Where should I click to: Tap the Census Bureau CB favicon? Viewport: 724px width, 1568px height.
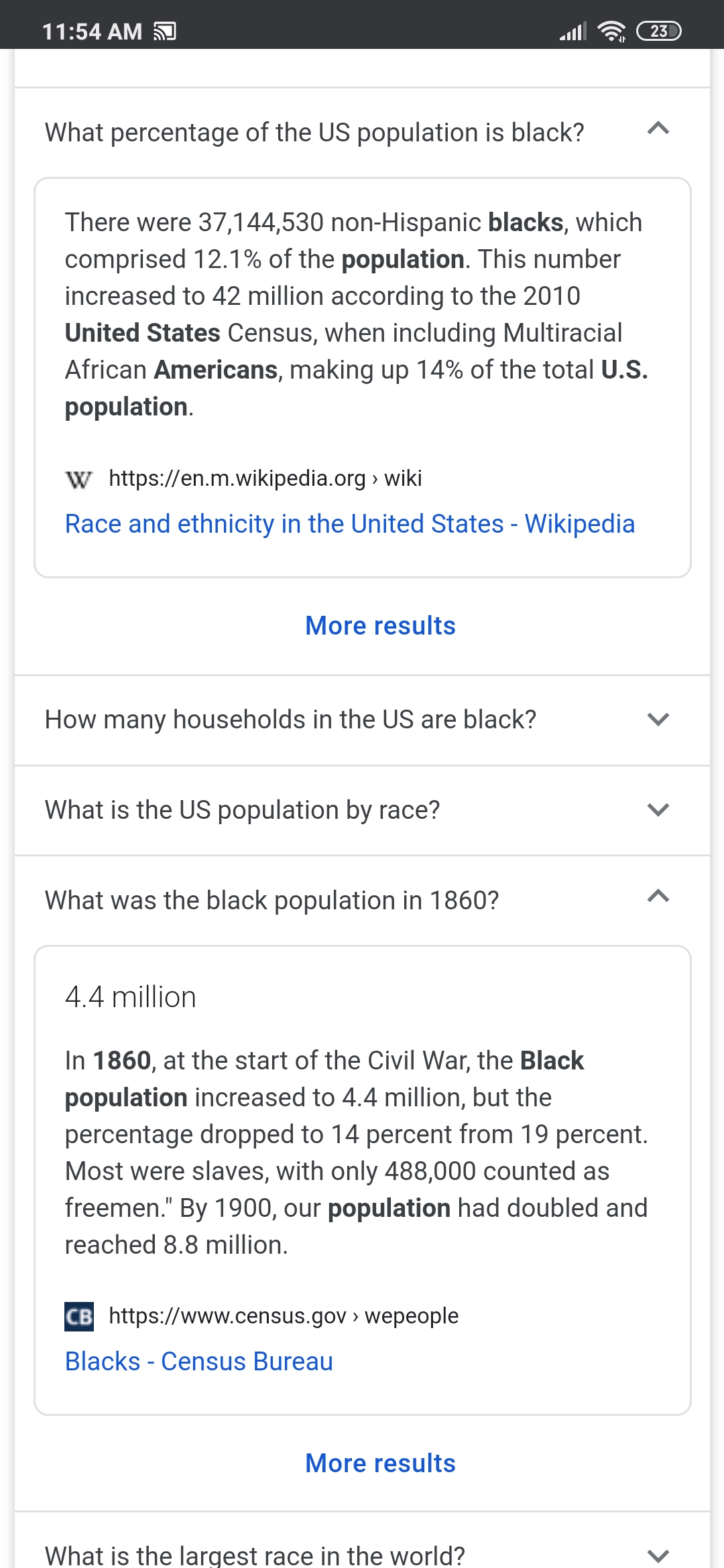(x=79, y=1317)
